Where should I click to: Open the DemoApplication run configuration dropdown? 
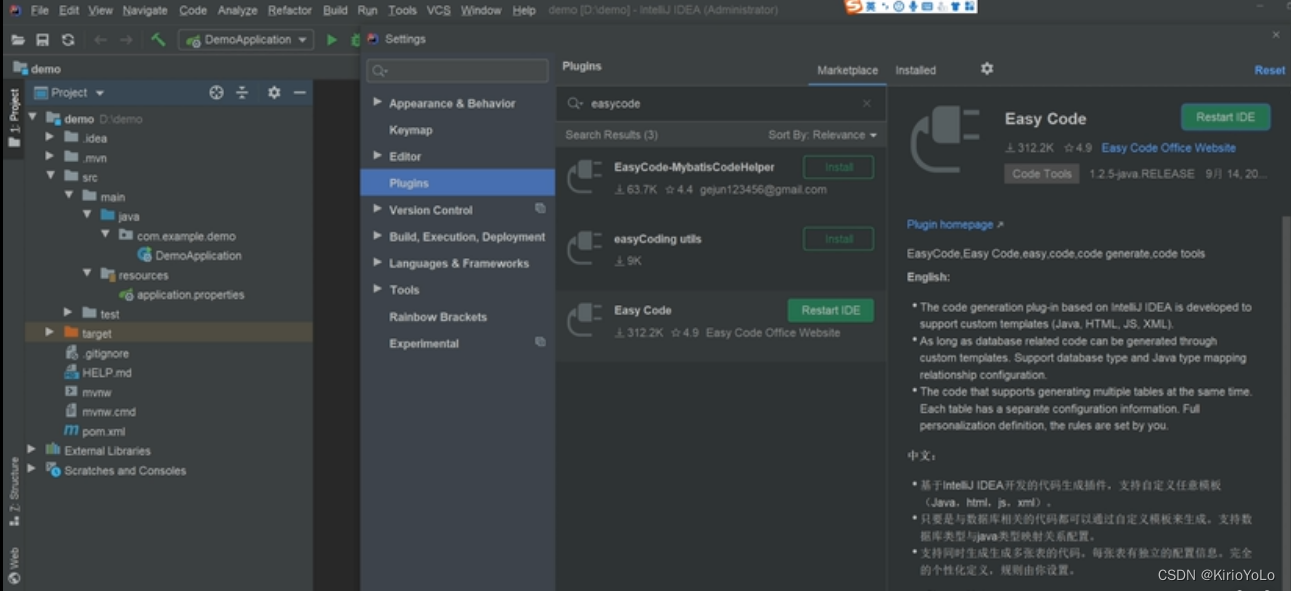[247, 40]
